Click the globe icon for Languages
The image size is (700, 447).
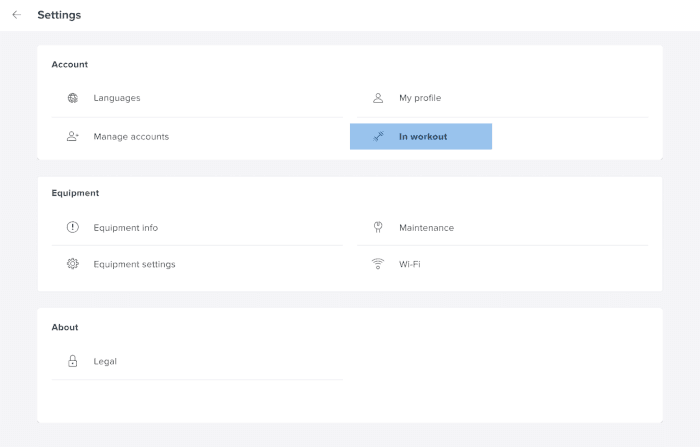click(x=73, y=98)
